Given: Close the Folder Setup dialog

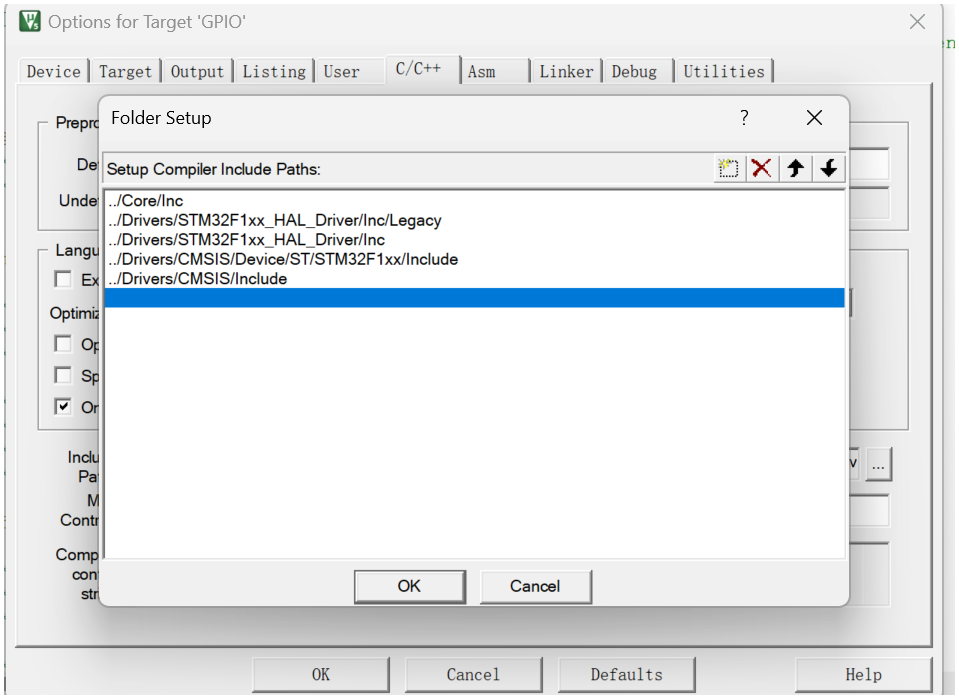Looking at the screenshot, I should [x=814, y=117].
